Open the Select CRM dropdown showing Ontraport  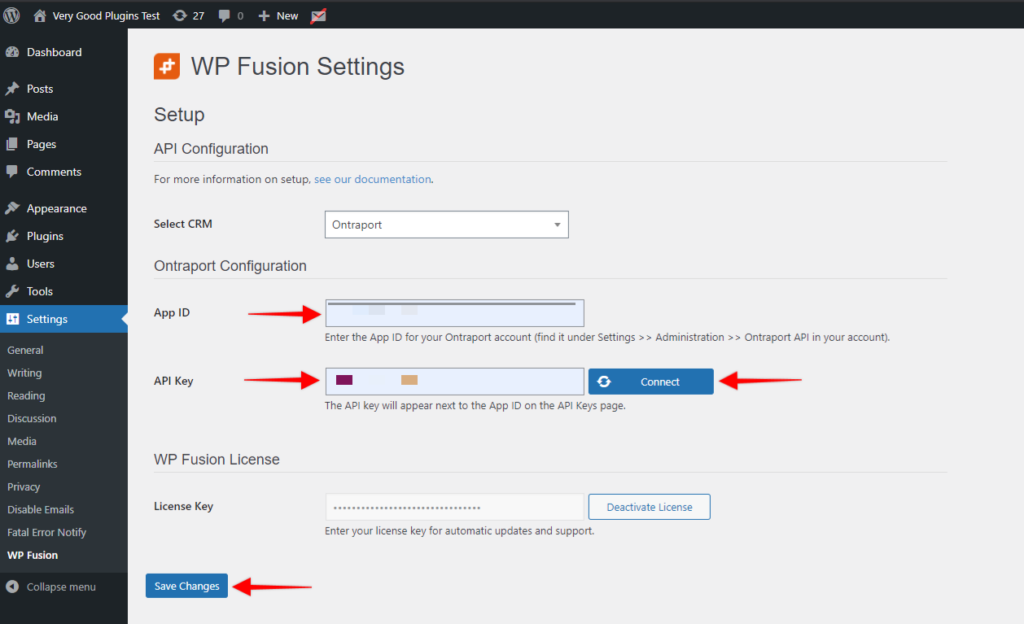447,225
